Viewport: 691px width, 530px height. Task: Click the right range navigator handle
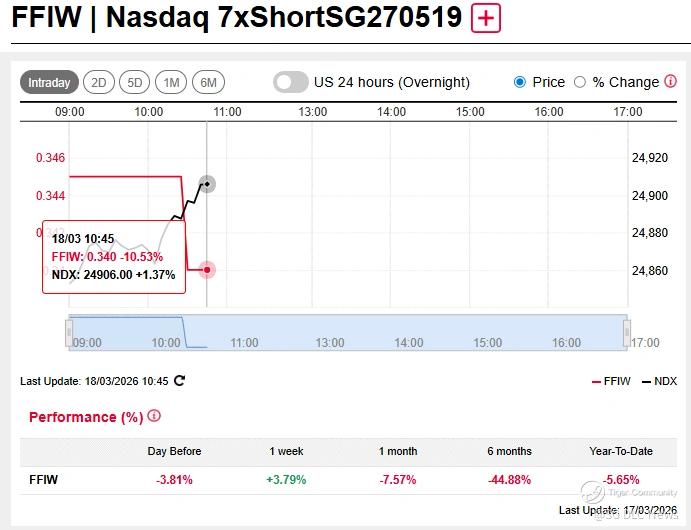click(627, 332)
